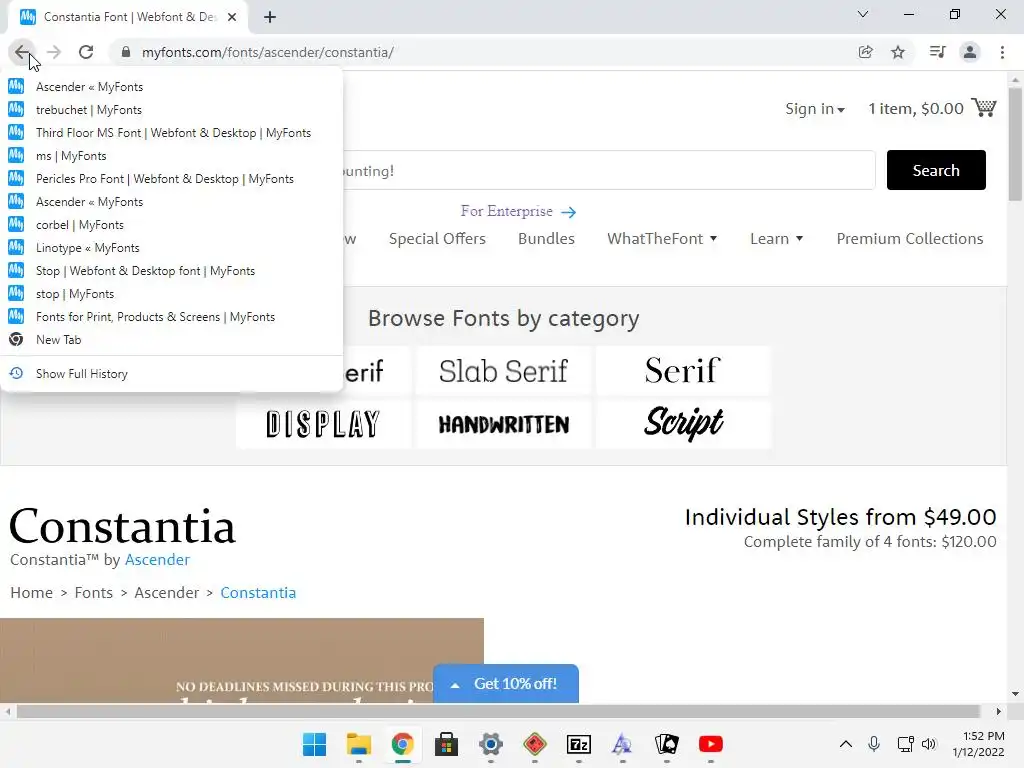The image size is (1024, 768).
Task: Go back to first 'Ascender « MyFonts' history entry
Action: pyautogui.click(x=171, y=87)
